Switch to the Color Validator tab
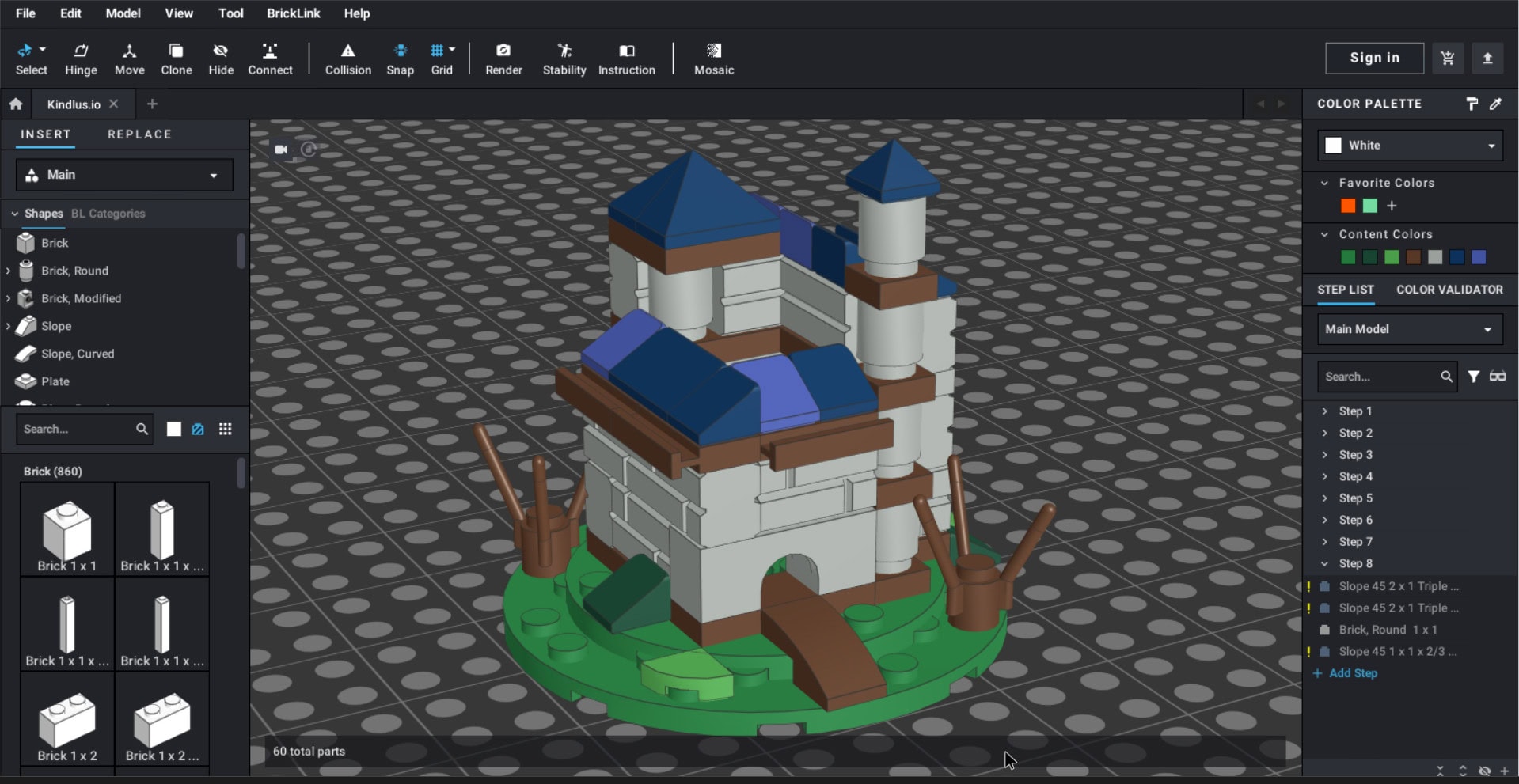The image size is (1519, 784). click(1449, 290)
